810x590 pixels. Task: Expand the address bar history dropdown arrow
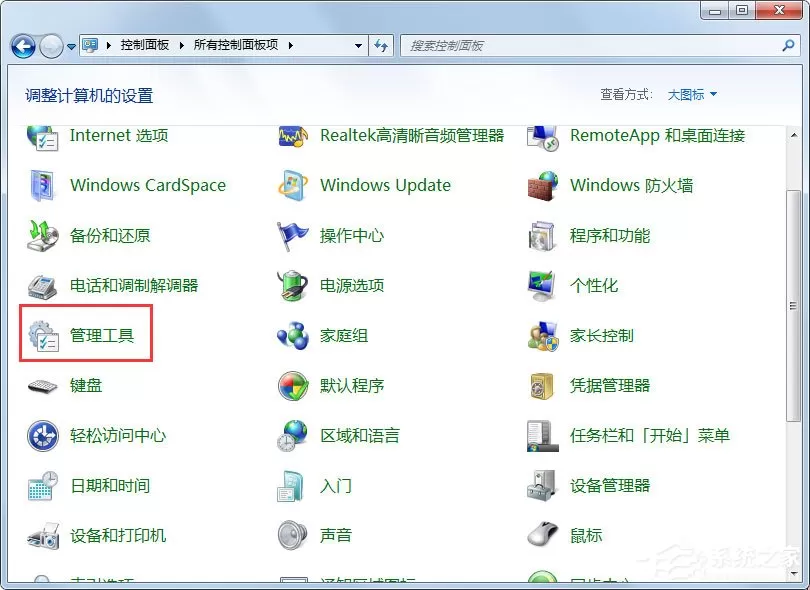[x=358, y=45]
